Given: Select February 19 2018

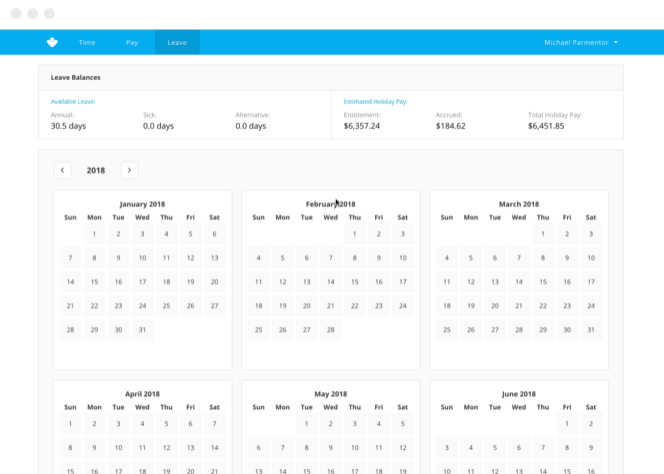Looking at the screenshot, I should click(x=282, y=306).
